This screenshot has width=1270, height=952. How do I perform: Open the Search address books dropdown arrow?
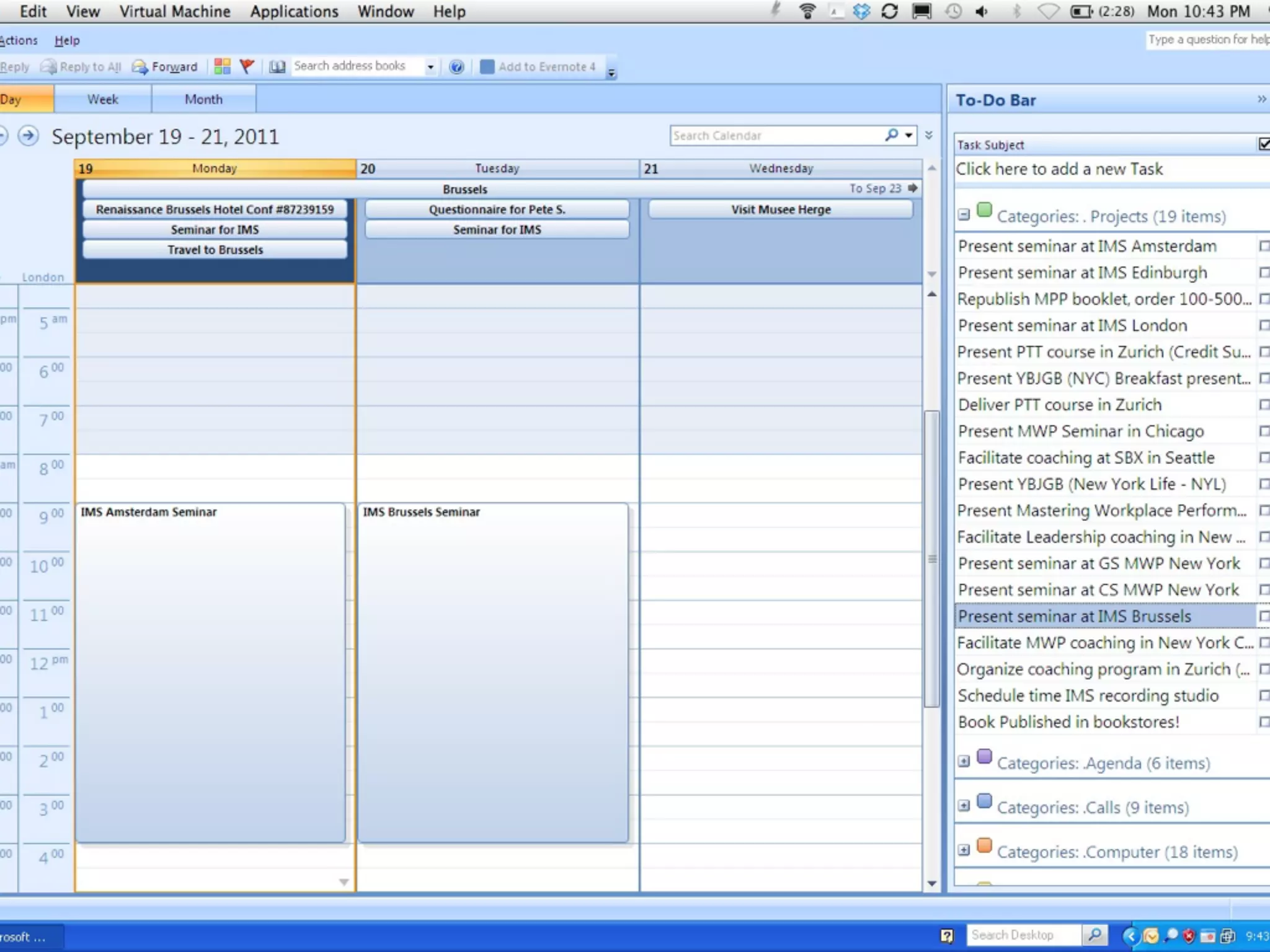pyautogui.click(x=430, y=67)
